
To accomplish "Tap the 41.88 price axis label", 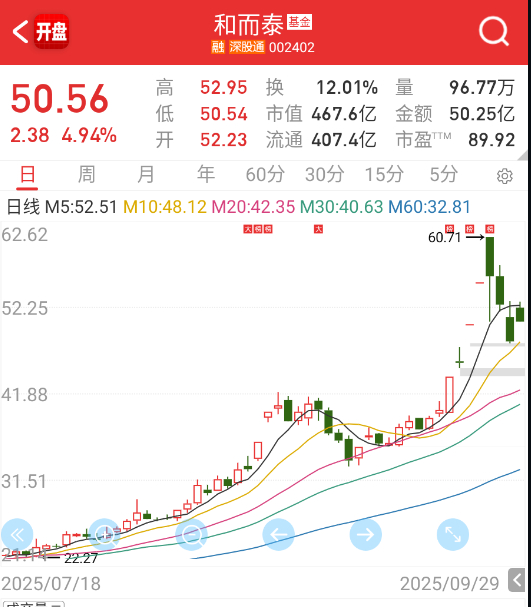I will pos(25,395).
